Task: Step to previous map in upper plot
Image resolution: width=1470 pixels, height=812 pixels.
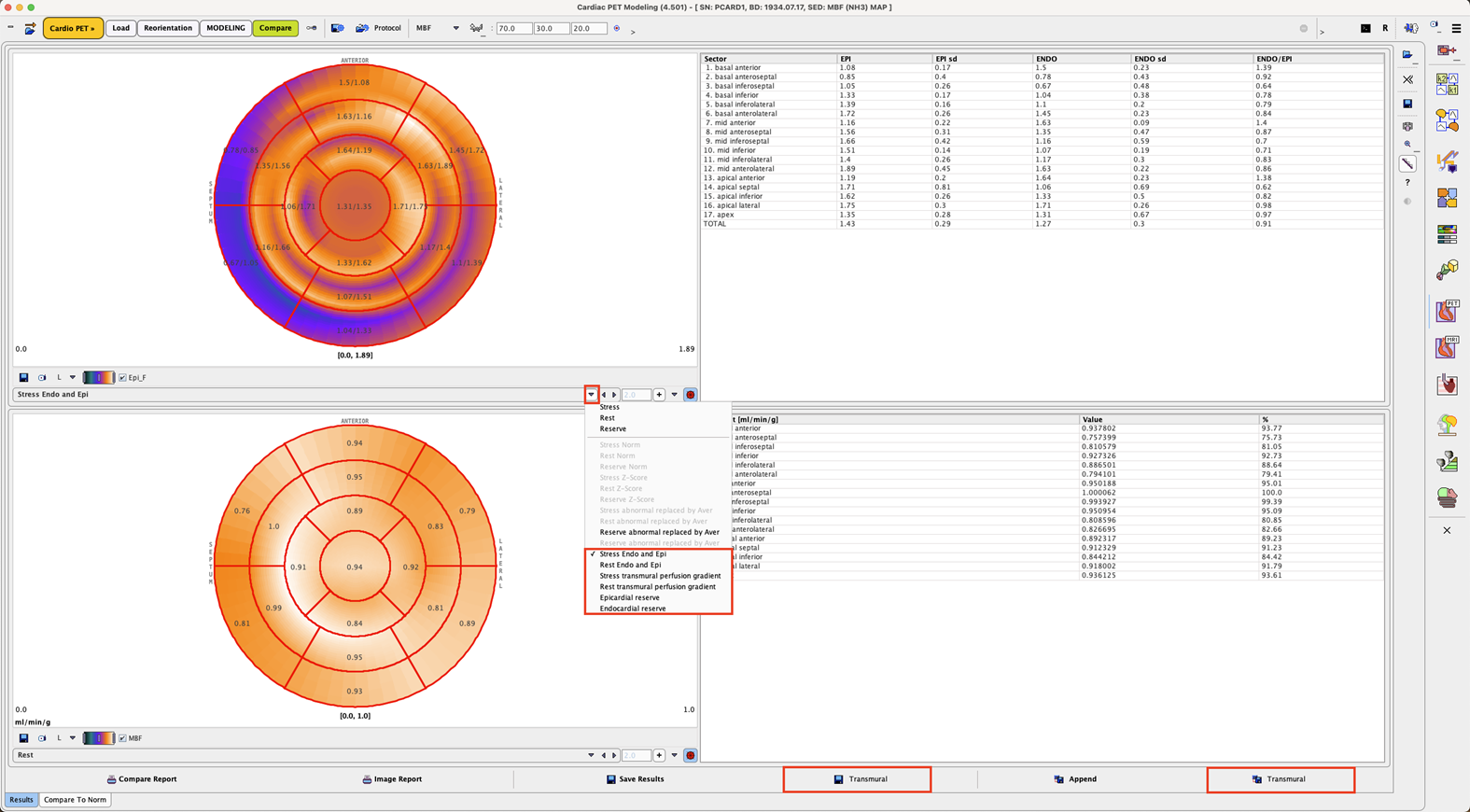Action: click(x=604, y=395)
